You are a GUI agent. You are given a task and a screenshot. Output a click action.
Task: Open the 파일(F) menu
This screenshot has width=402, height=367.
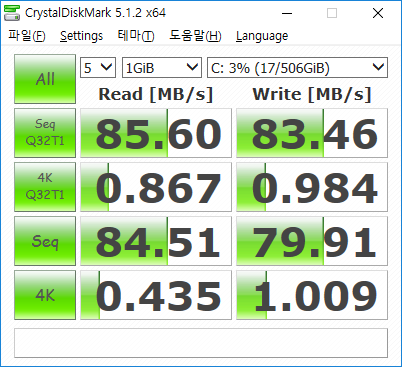coord(27,35)
